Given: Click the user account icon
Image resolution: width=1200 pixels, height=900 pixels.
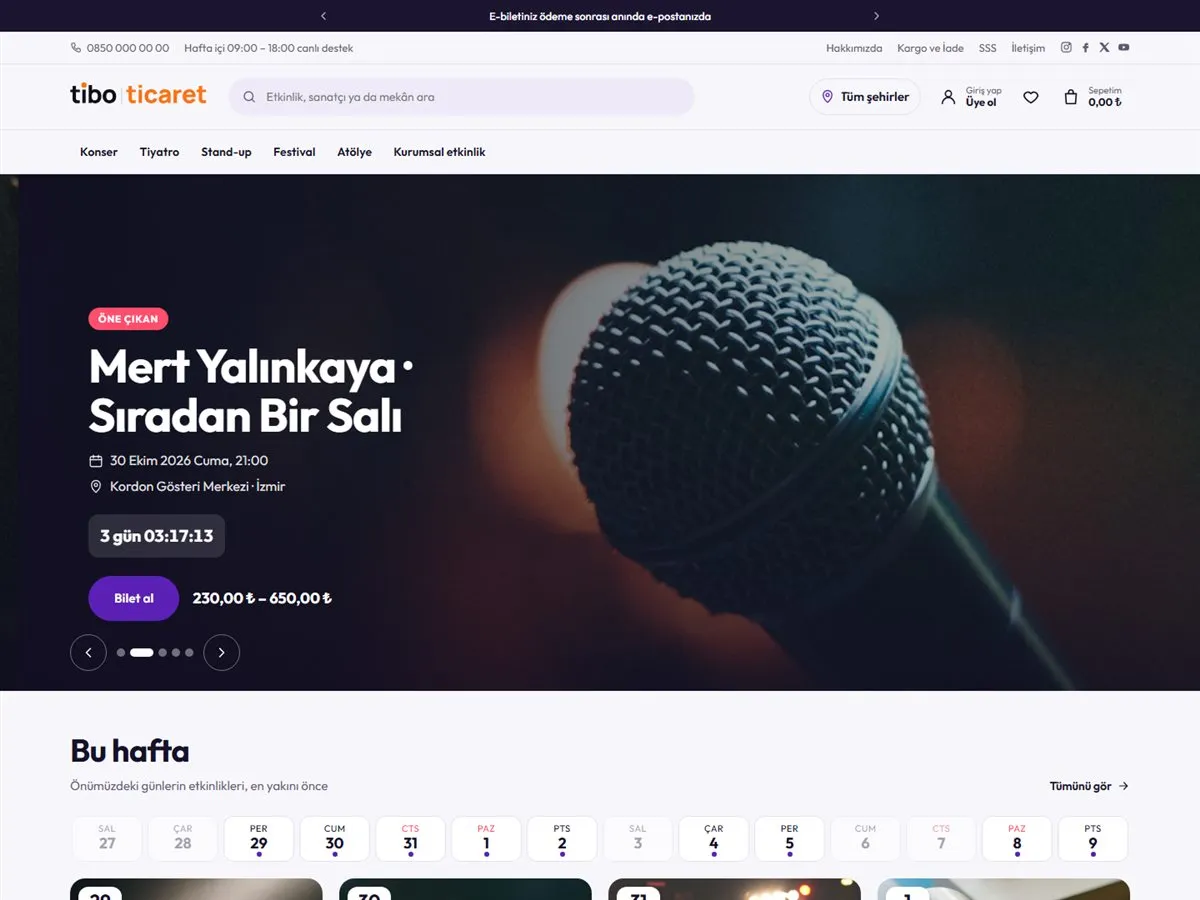Looking at the screenshot, I should point(948,97).
